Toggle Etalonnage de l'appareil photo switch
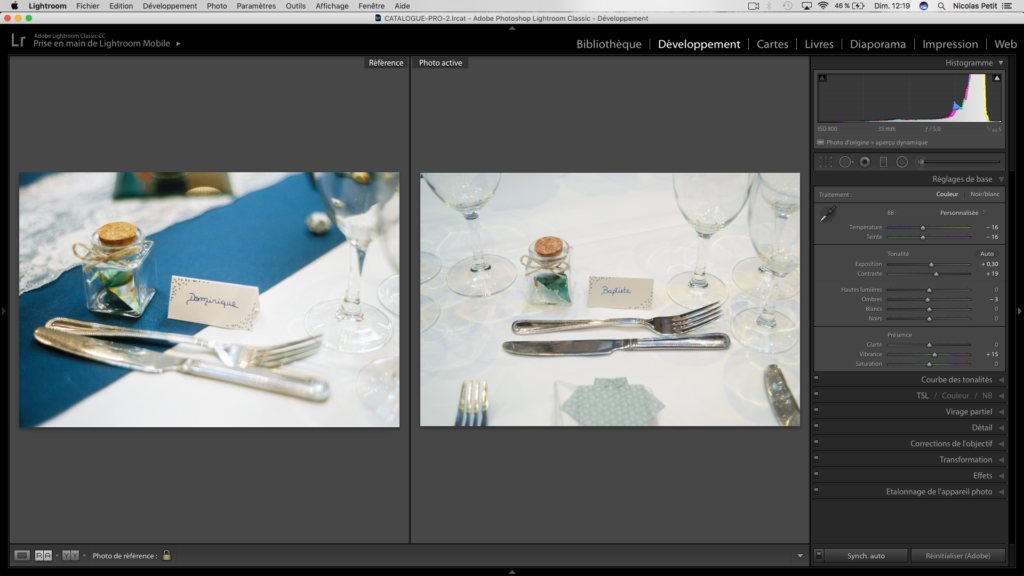 point(816,491)
